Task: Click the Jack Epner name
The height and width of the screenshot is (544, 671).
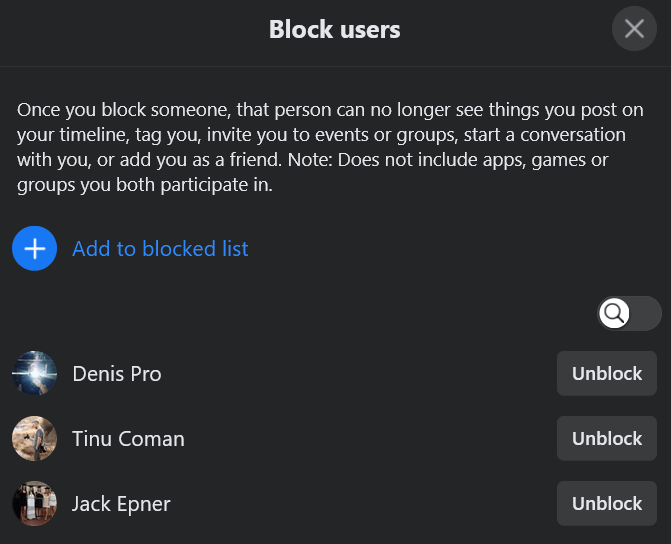Action: pos(121,504)
